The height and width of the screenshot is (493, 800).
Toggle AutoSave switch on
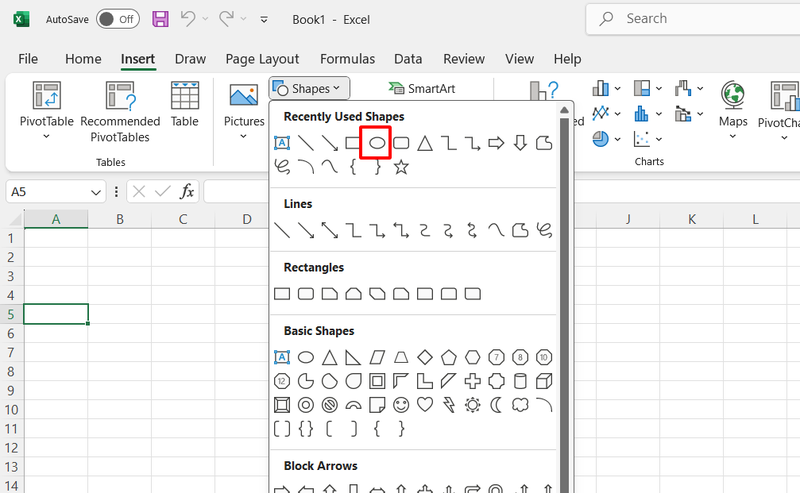[118, 19]
